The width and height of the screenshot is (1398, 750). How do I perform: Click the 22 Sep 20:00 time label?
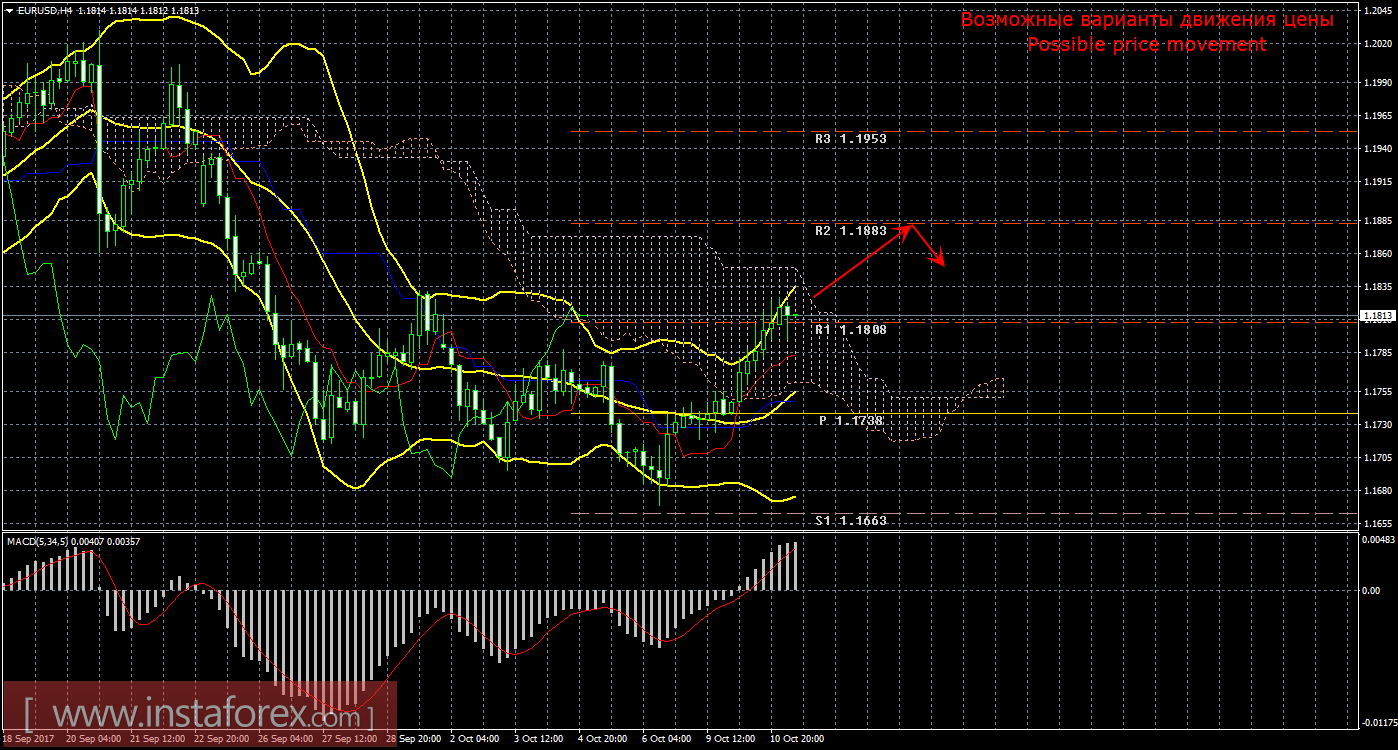221,739
